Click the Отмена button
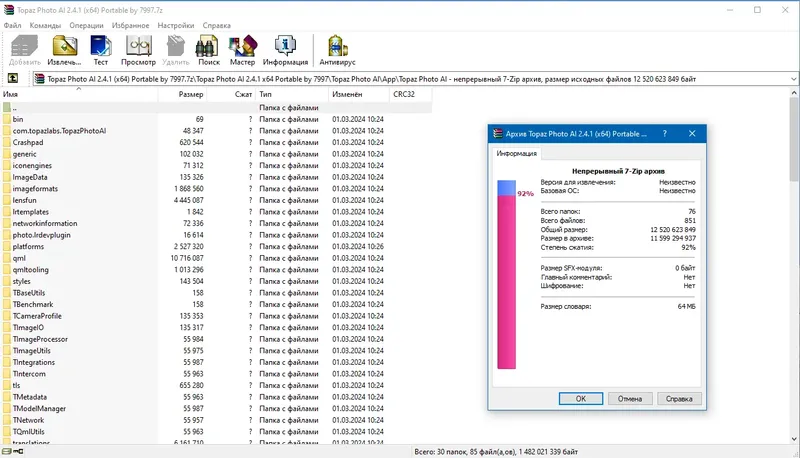 [x=630, y=399]
